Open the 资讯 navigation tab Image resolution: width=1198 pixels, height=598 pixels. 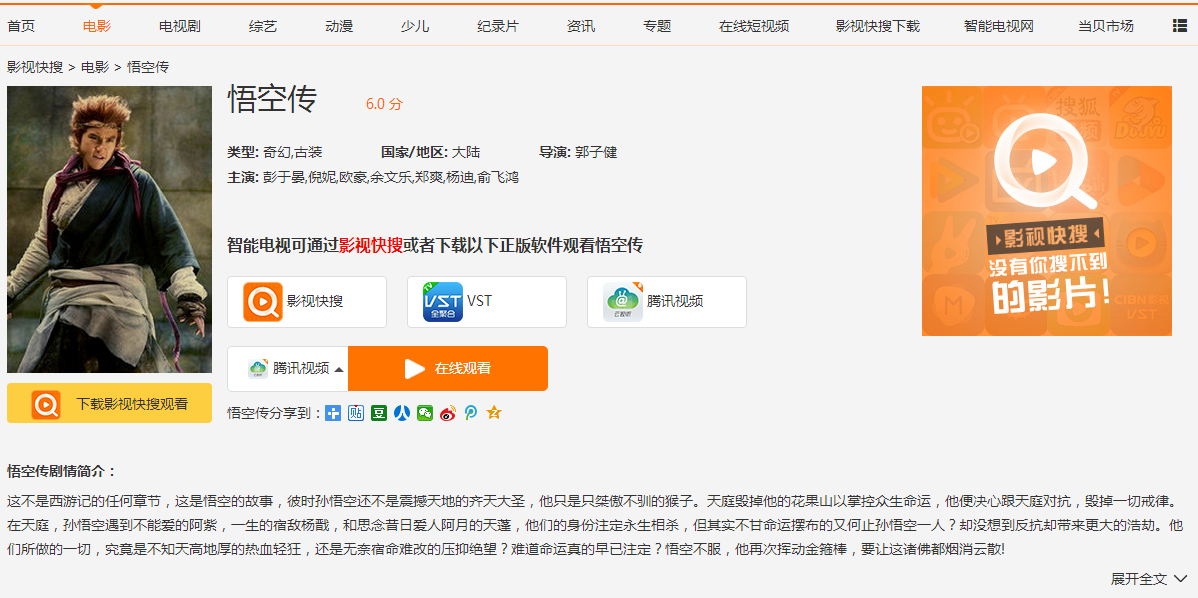(x=581, y=27)
